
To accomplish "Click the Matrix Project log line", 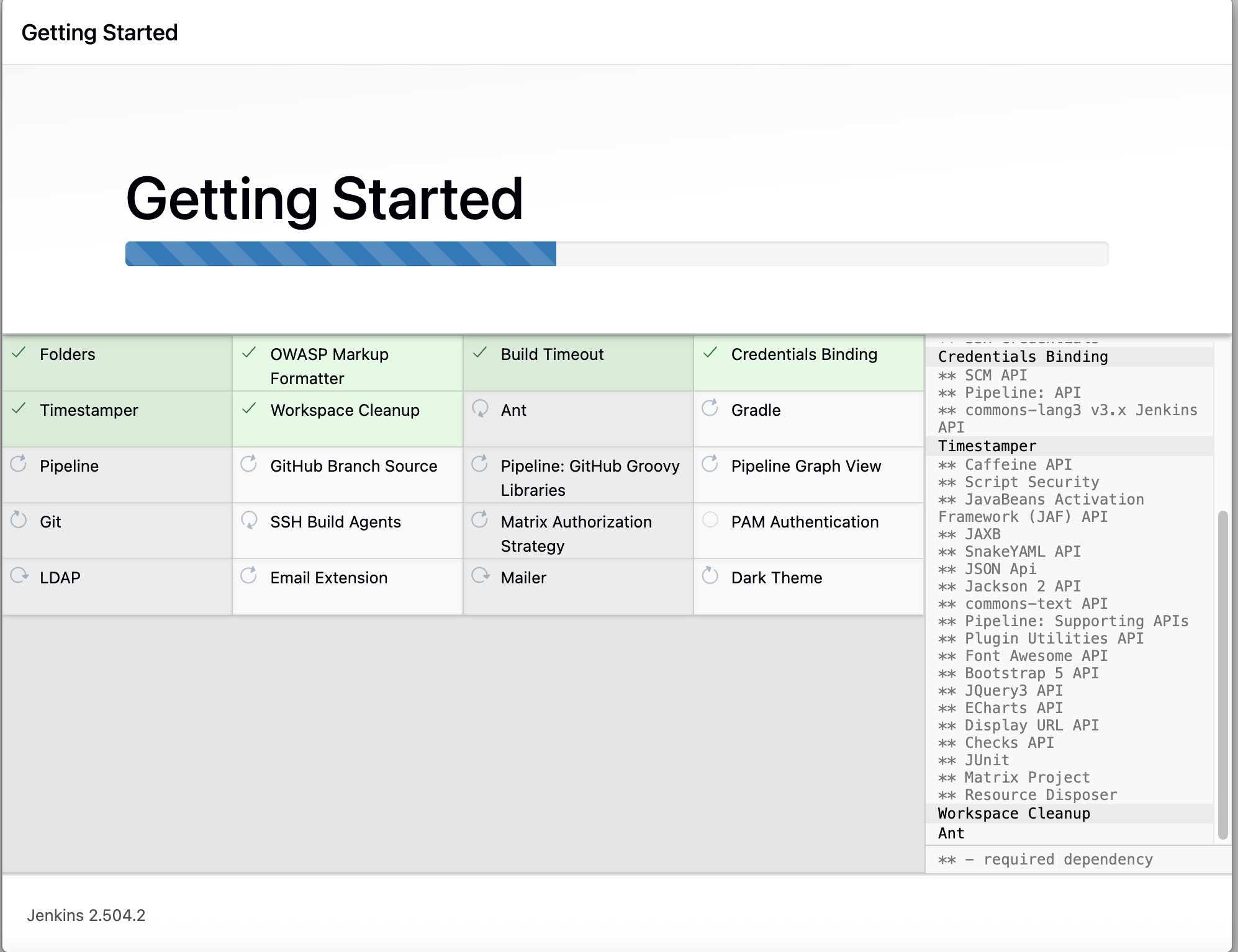I will [x=1014, y=778].
